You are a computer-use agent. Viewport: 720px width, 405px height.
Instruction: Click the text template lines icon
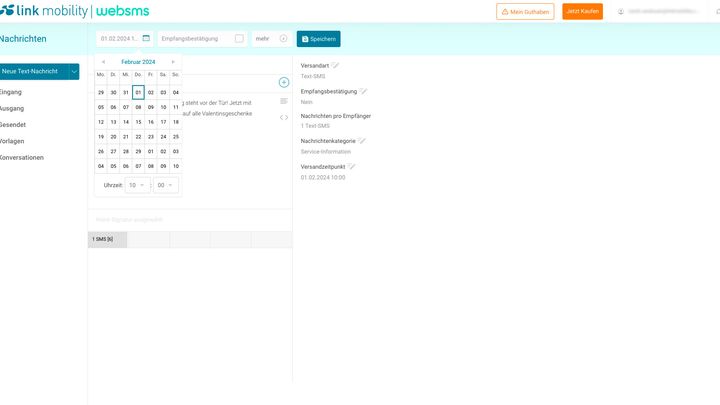click(284, 101)
